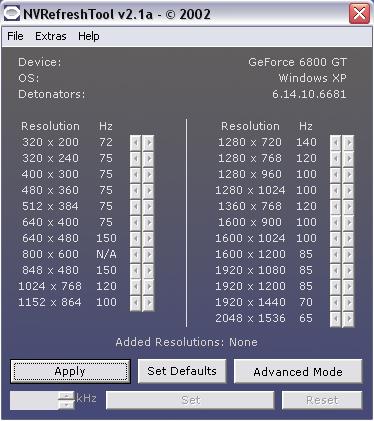
Task: Increase Hz for 2048 x 1536
Action: [348, 319]
